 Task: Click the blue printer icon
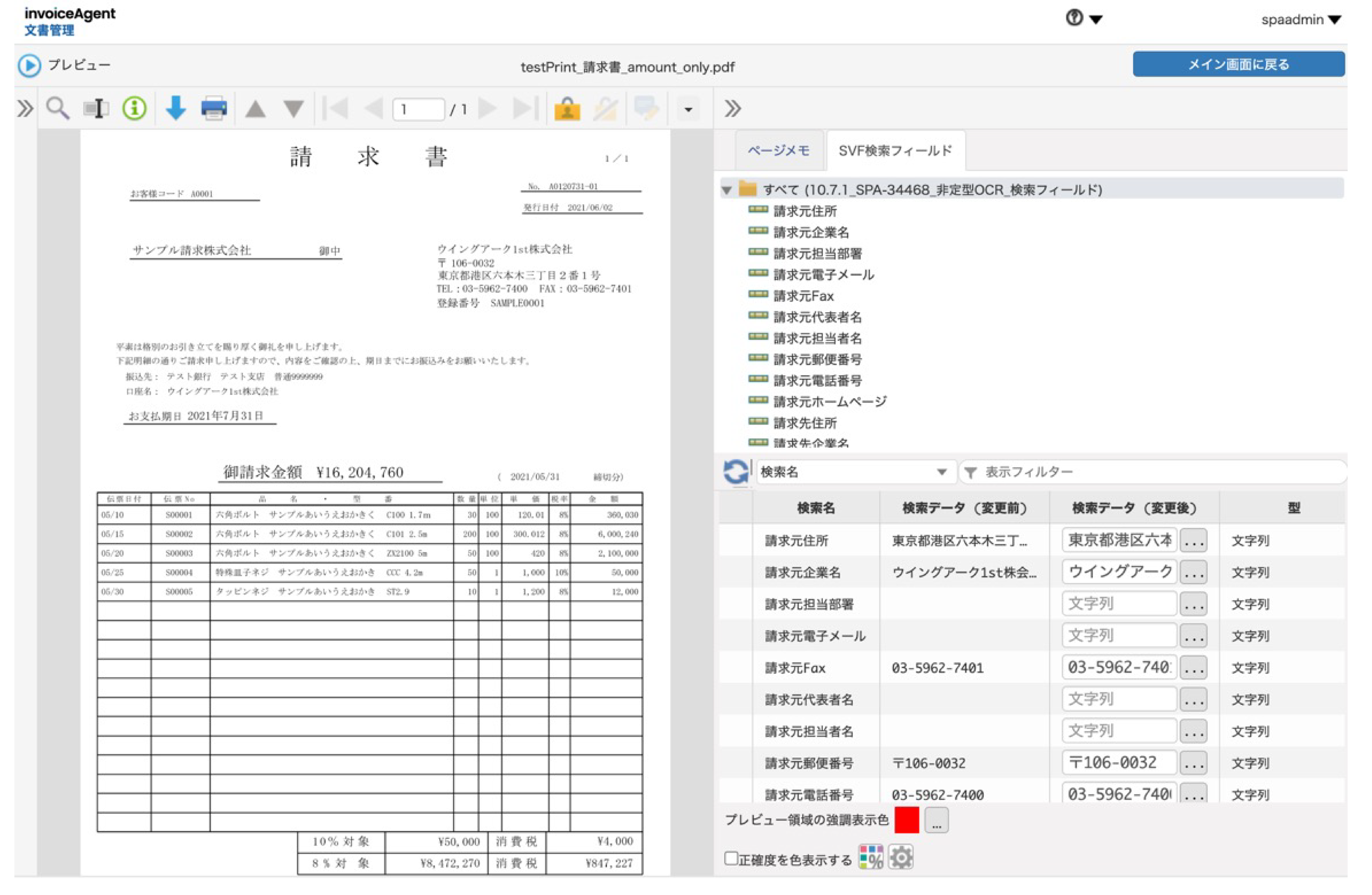click(x=214, y=108)
